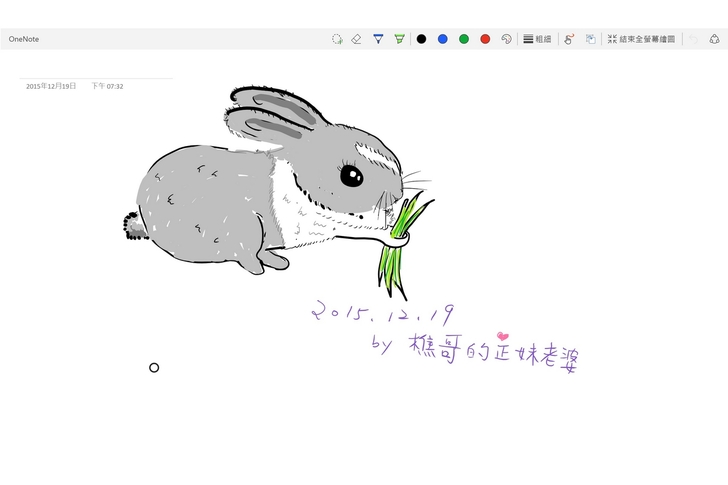Screen dimensions: 728x485
Task: Open the color palette for more colors
Action: [x=506, y=39]
